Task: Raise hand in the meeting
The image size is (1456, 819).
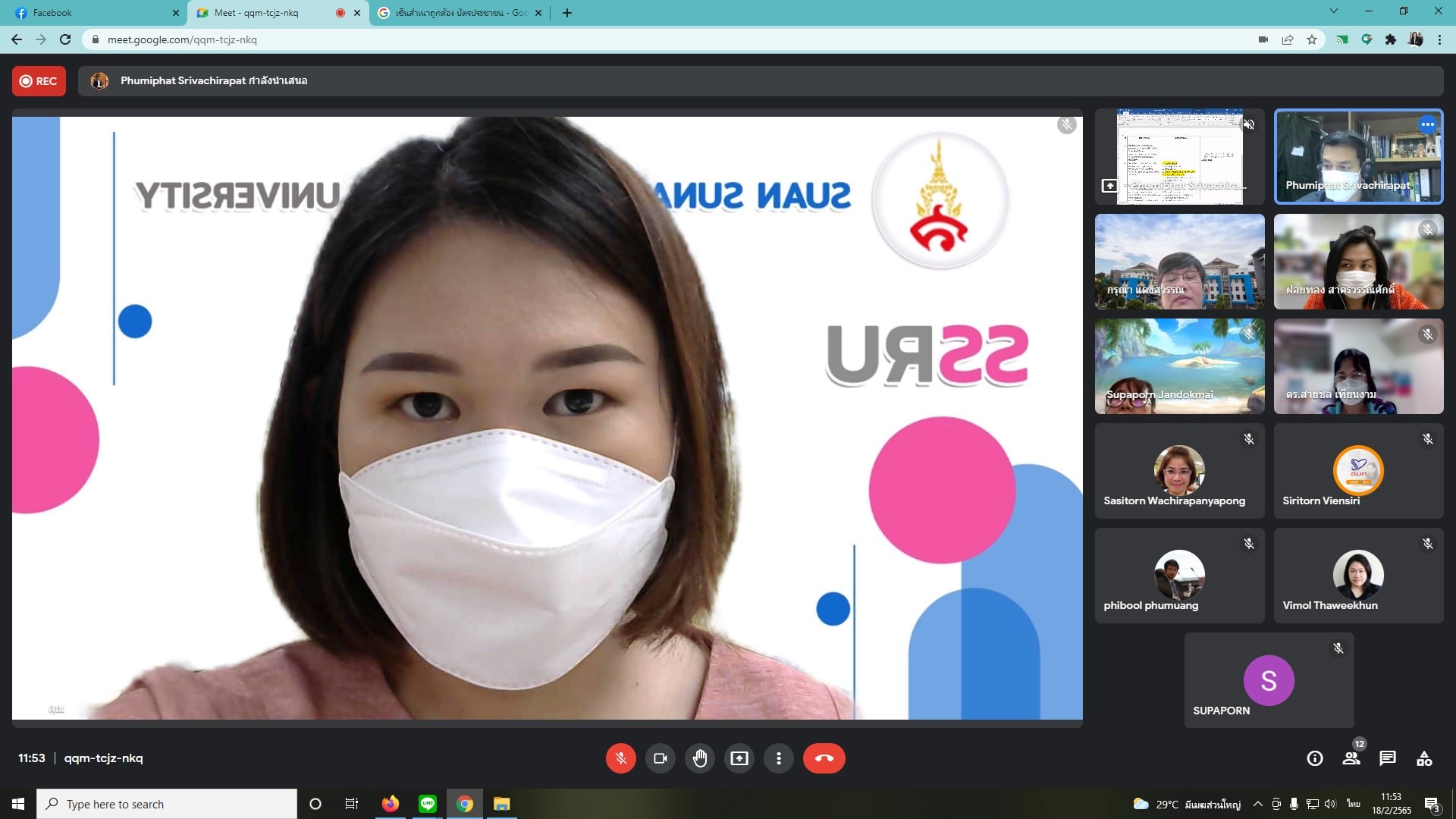Action: (699, 758)
